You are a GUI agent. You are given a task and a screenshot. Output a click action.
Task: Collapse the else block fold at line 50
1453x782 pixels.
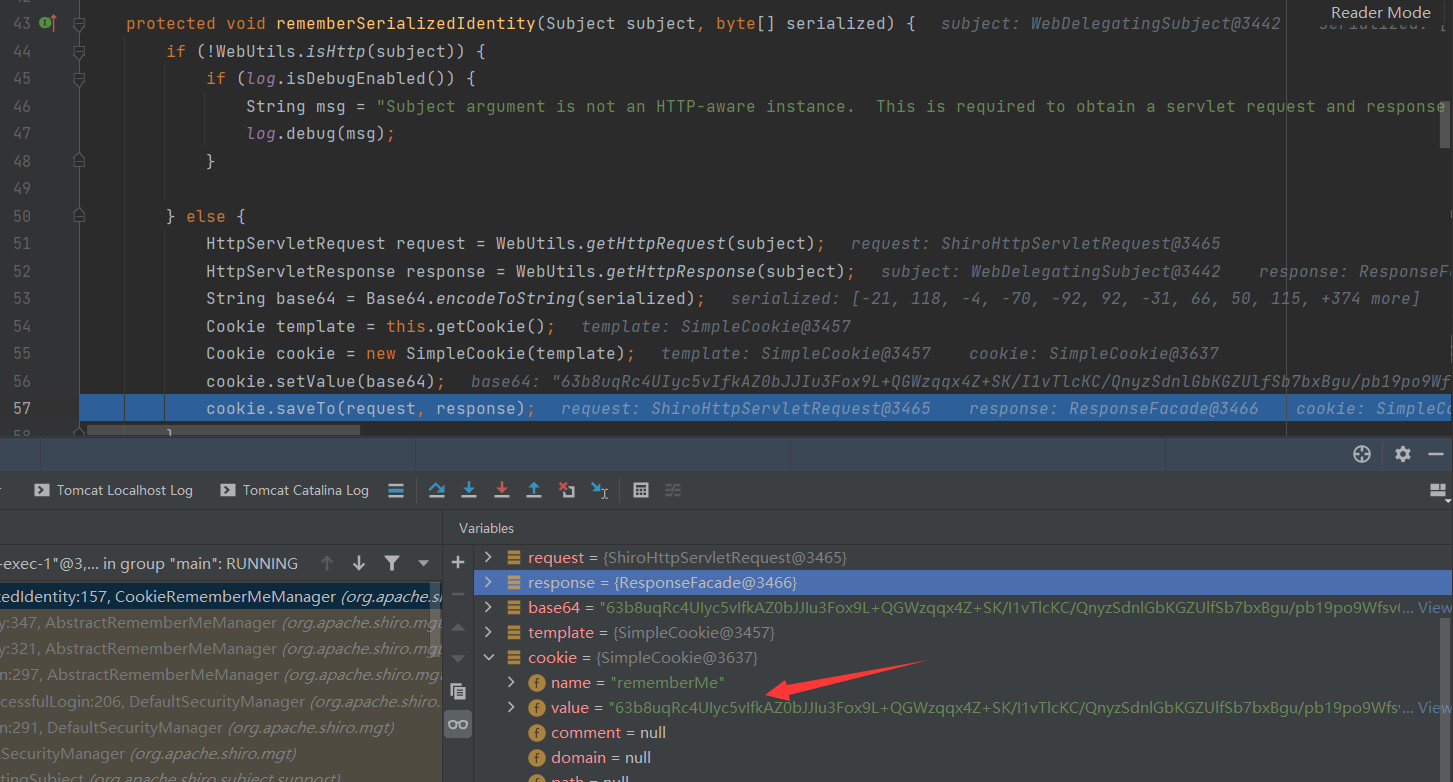79,216
